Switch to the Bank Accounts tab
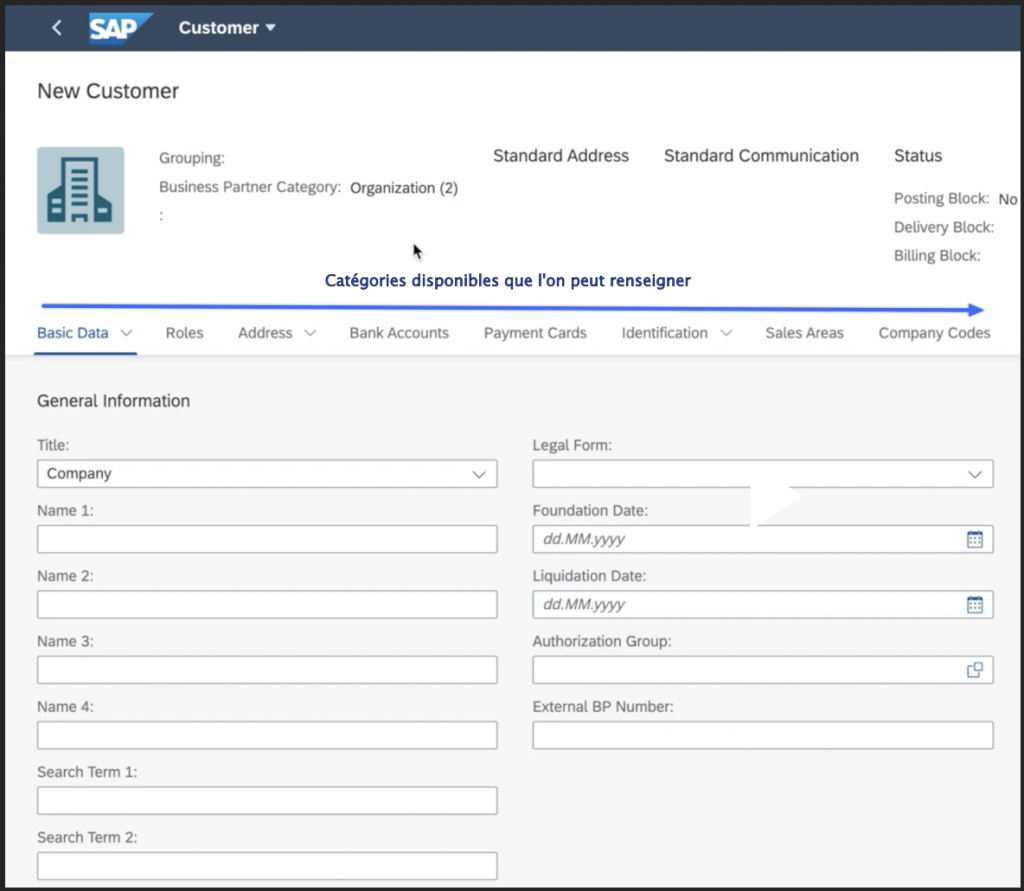This screenshot has width=1024, height=891. click(x=399, y=333)
